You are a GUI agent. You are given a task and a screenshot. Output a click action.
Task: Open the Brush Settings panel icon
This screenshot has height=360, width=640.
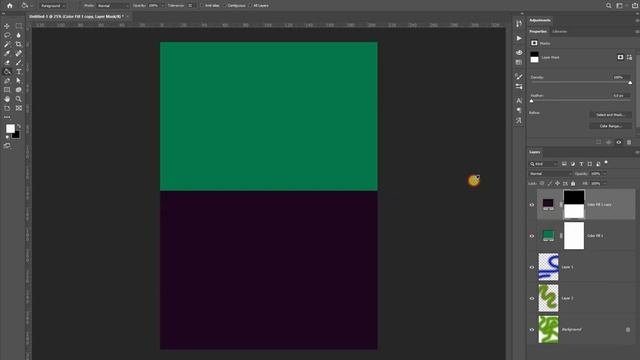pos(519,76)
